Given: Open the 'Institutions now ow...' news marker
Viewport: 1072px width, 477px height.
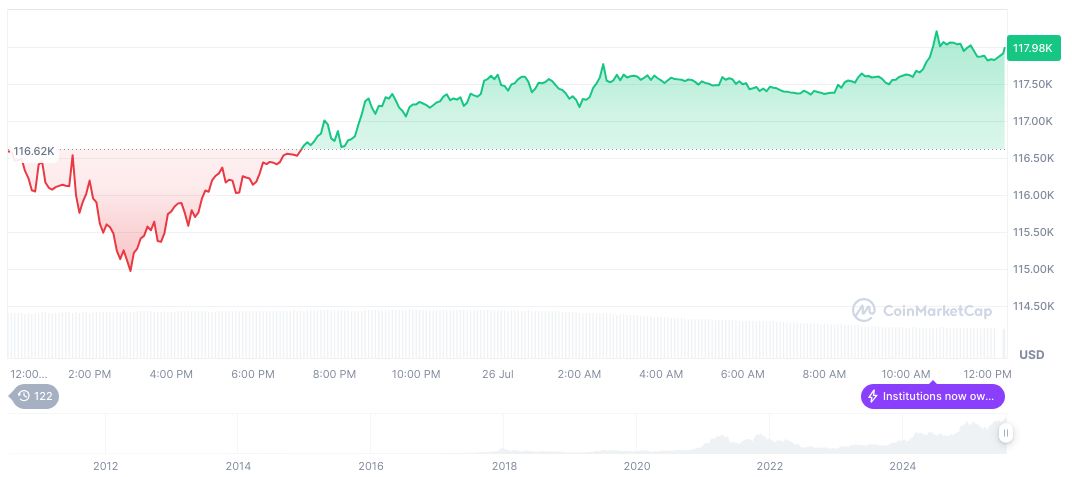Looking at the screenshot, I should coord(938,396).
